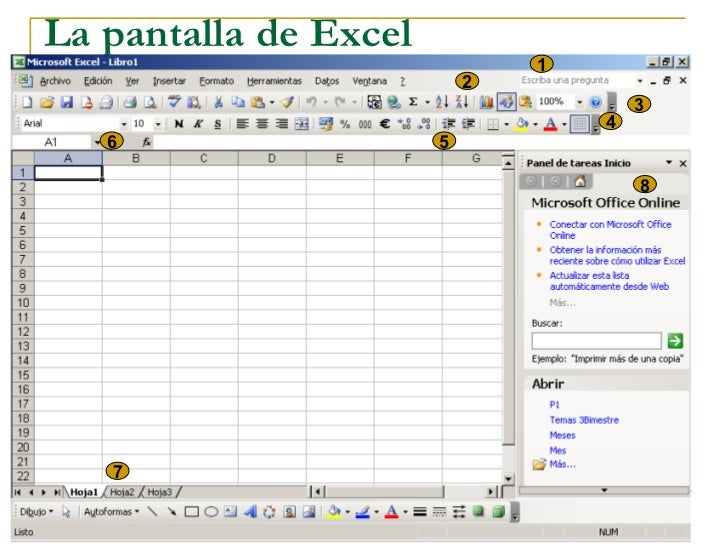This screenshot has height=546, width=728.
Task: Insert WordArt from the Drawing toolbar
Action: coord(250,512)
